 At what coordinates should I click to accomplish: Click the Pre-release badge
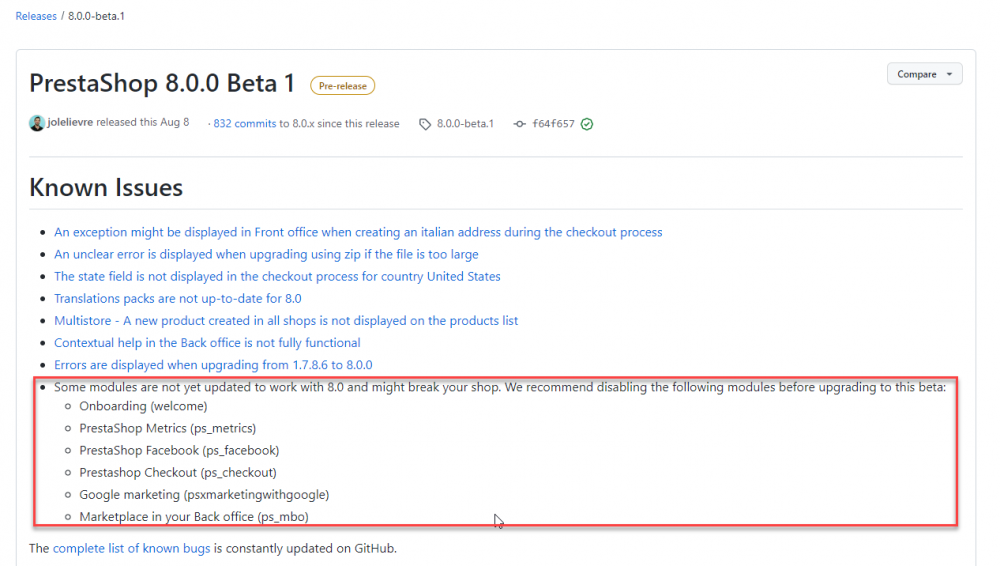click(x=342, y=86)
